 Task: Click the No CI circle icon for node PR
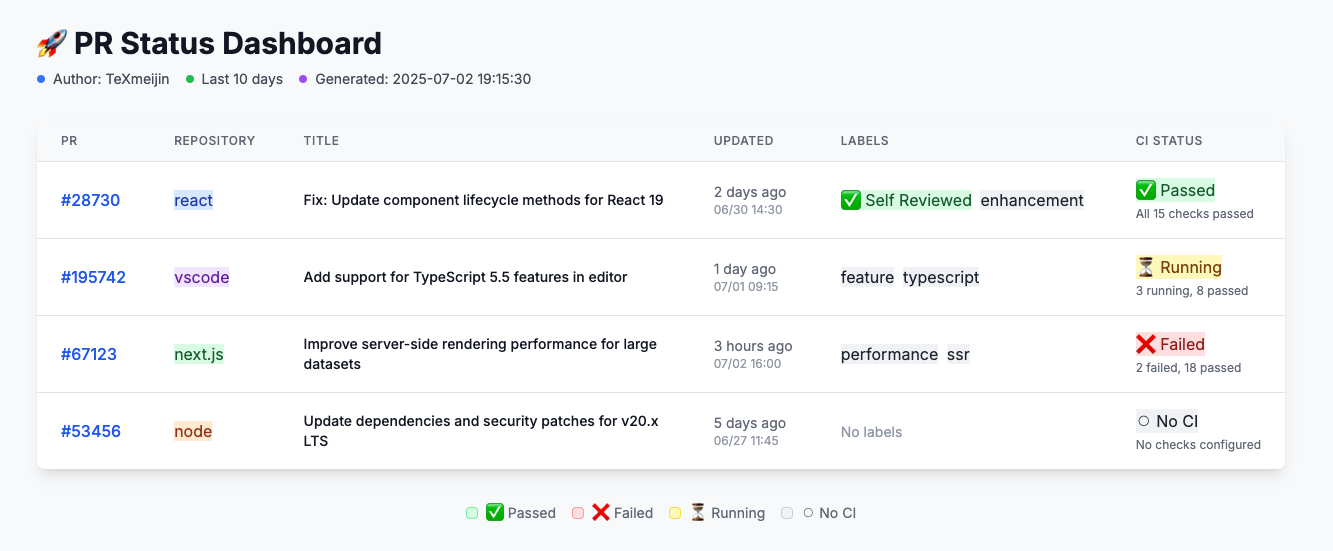(1143, 421)
